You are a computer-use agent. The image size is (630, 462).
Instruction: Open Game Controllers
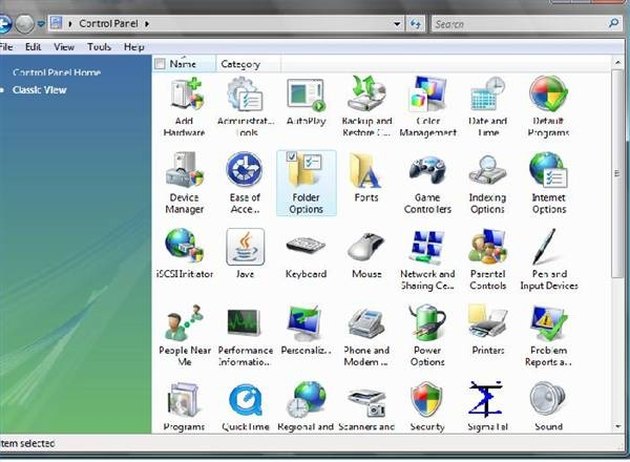pyautogui.click(x=428, y=183)
